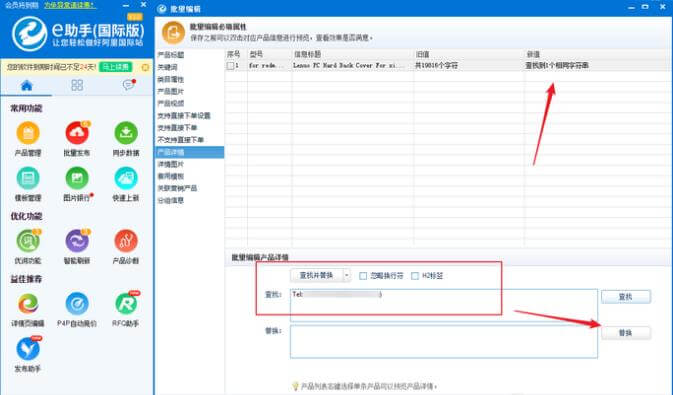Launch the RFQ助手 icon
Image resolution: width=673 pixels, height=395 pixels.
tap(126, 304)
